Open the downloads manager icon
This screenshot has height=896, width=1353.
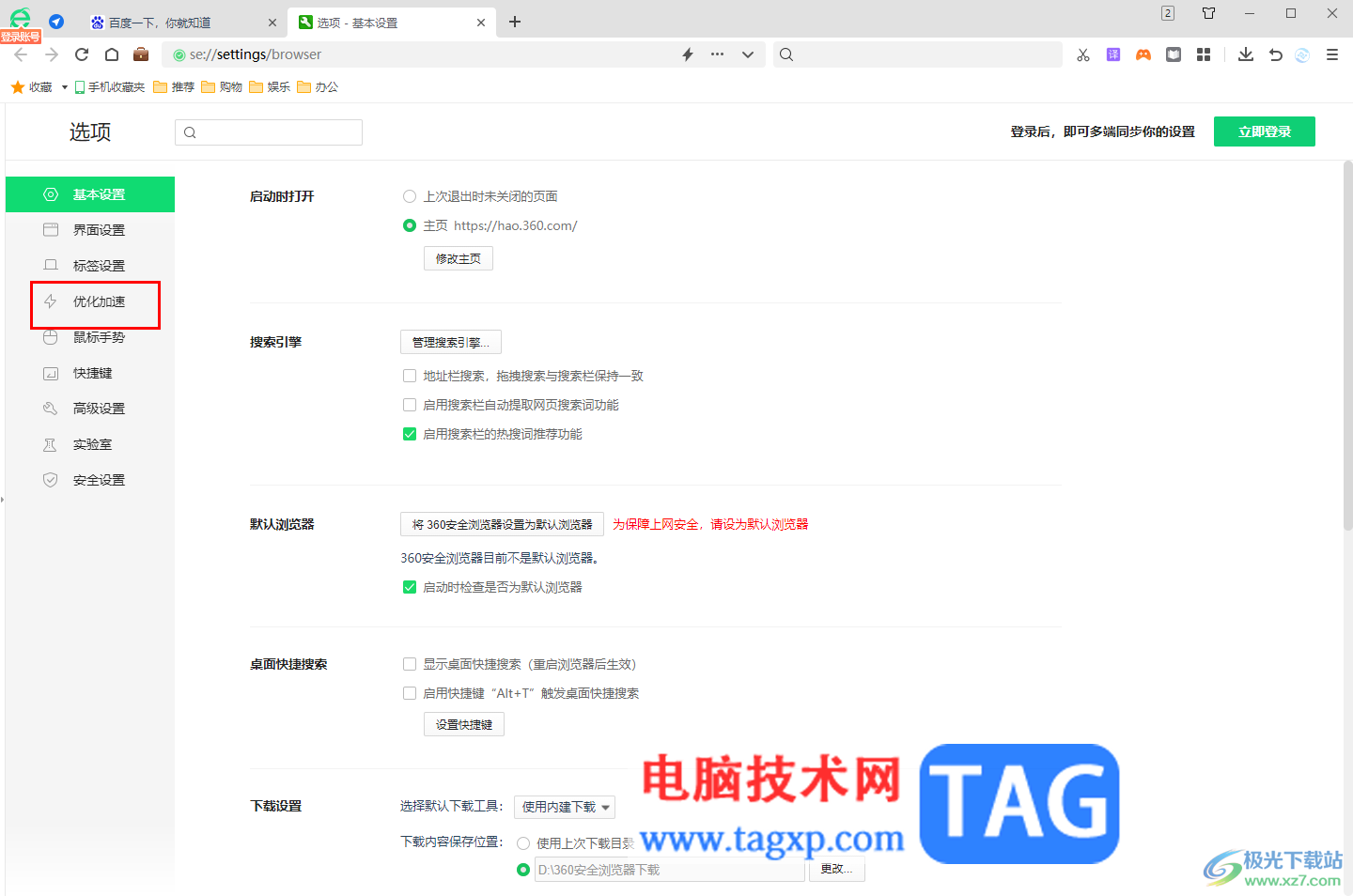1246,54
